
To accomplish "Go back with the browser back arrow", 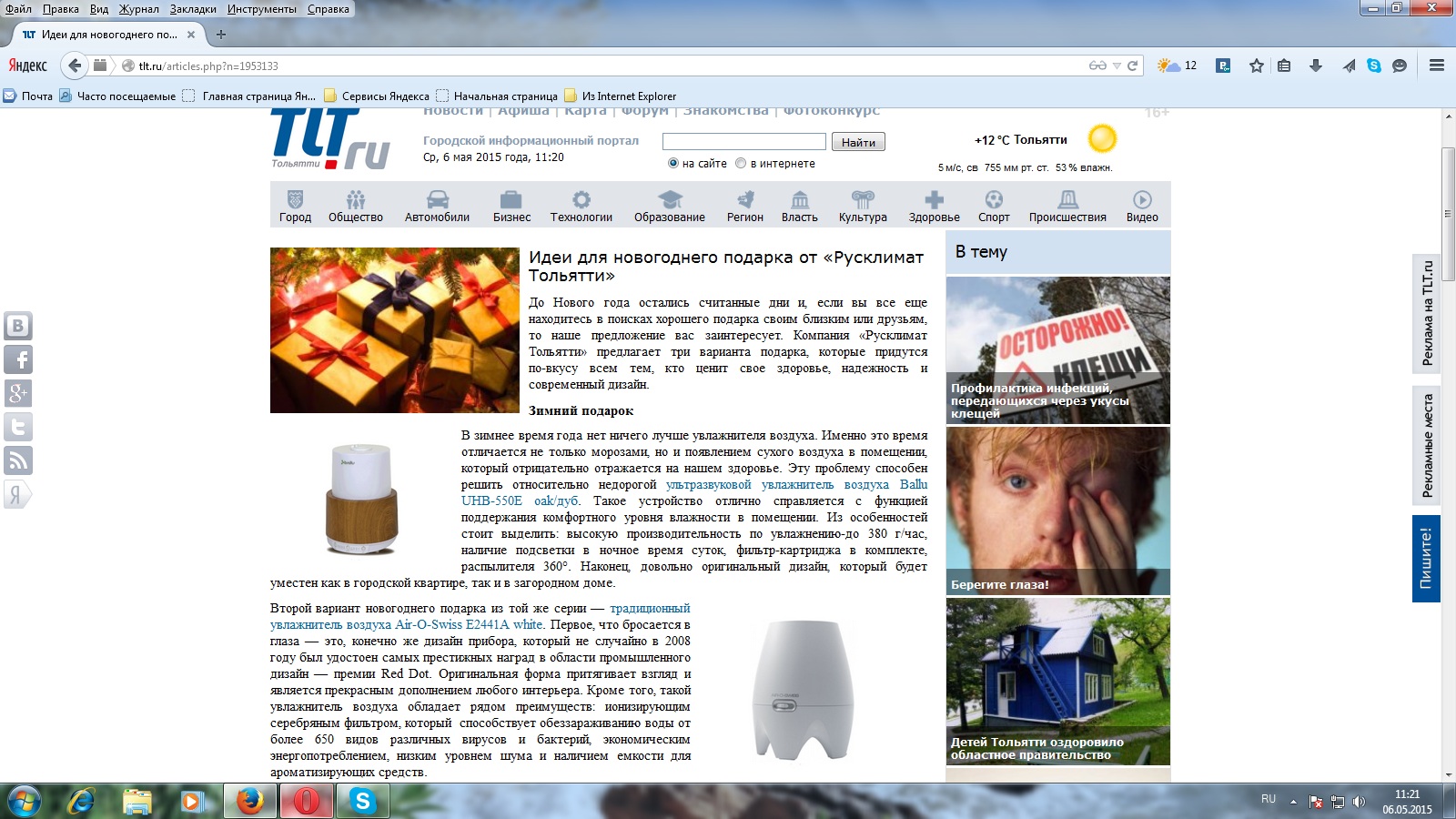I will coord(75,66).
